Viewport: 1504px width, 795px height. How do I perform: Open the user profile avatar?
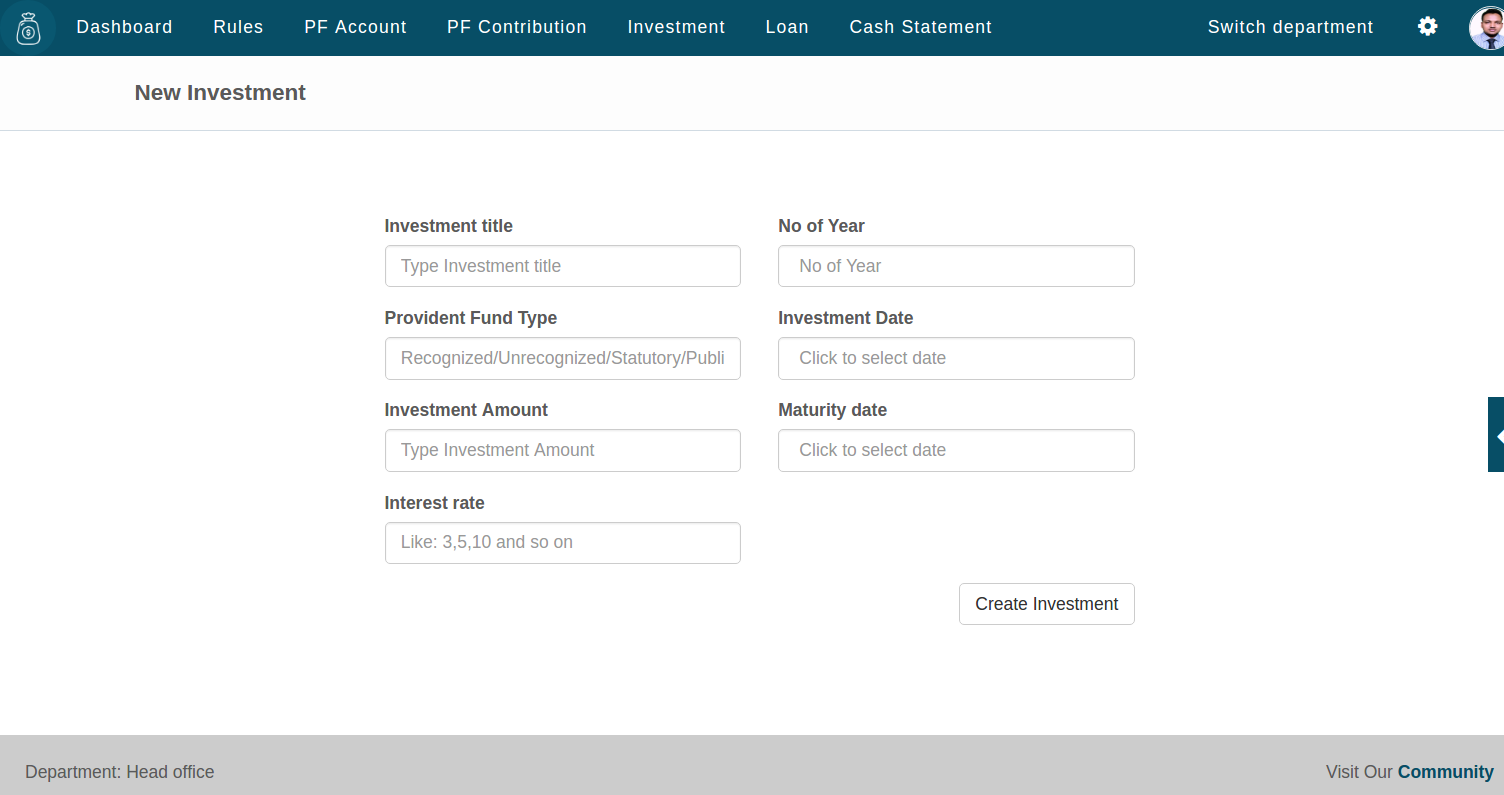coord(1486,28)
